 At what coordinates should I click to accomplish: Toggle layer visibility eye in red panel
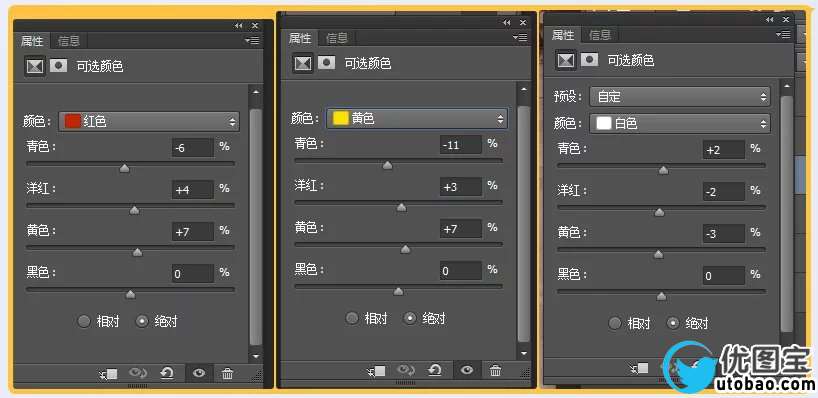point(199,373)
